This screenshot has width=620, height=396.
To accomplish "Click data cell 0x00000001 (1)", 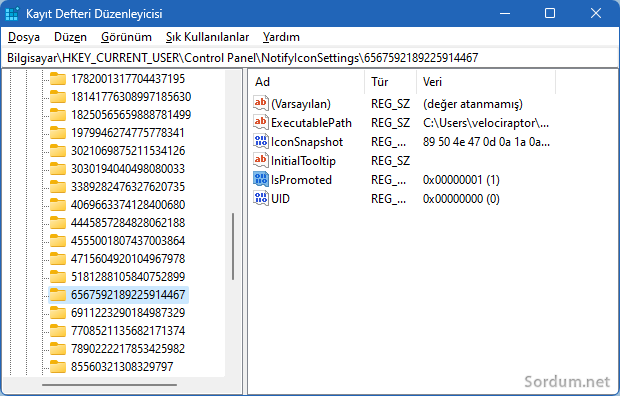I will 461,180.
